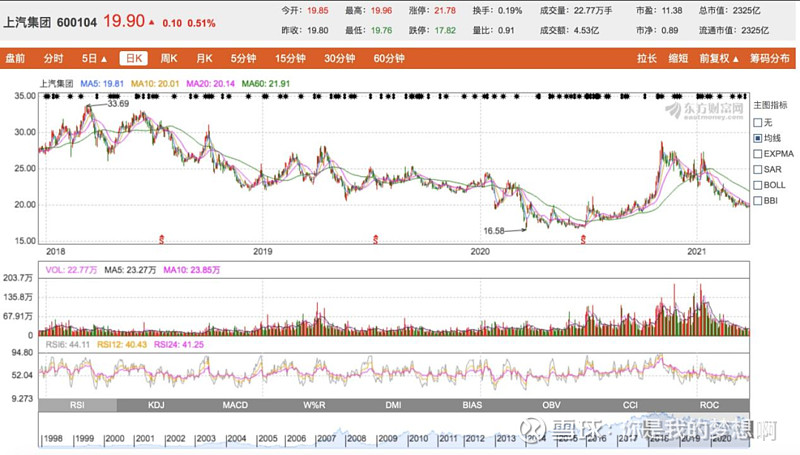Viewport: 800px width, 455px height.
Task: Click the 上汽集团 600104 stock name
Action: coord(50,22)
